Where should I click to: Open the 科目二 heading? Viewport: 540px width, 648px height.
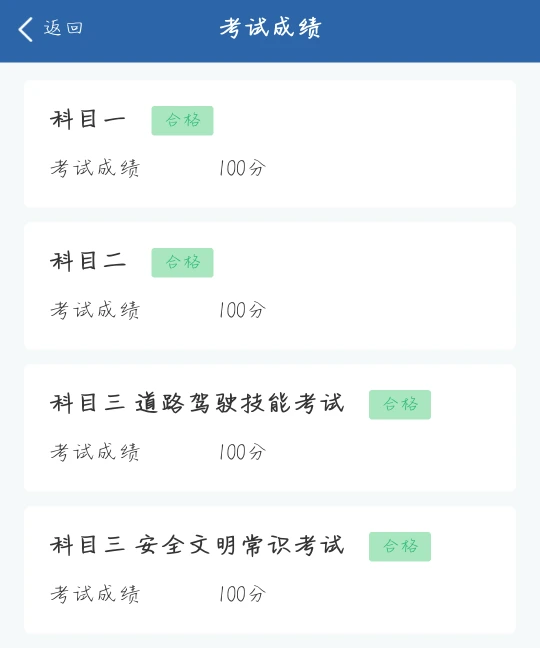tap(88, 261)
